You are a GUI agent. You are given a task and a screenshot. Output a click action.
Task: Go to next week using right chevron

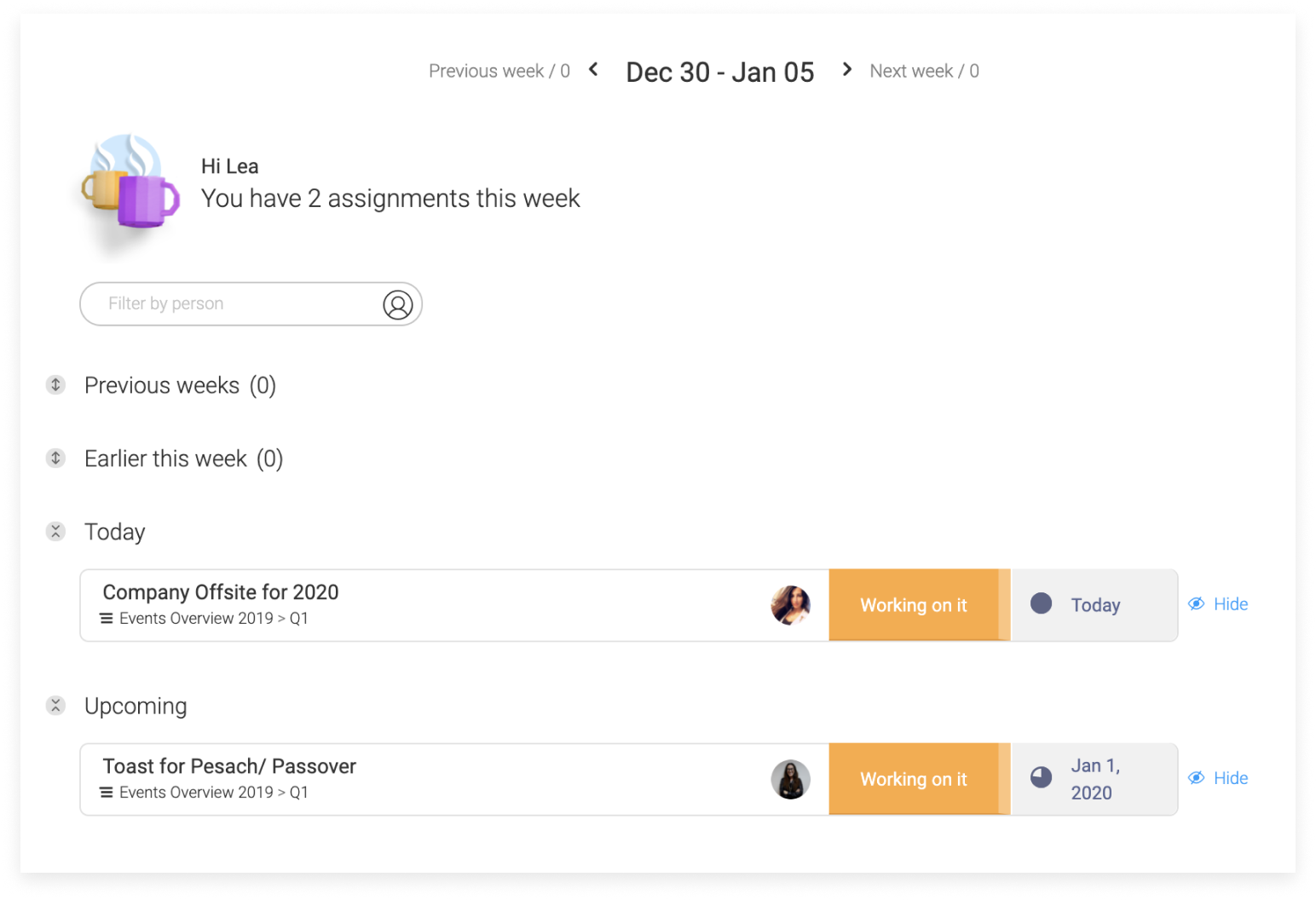coord(846,70)
